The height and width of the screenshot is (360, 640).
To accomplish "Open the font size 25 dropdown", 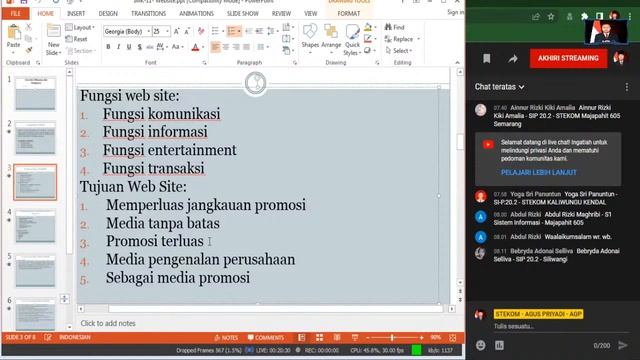I will (167, 31).
